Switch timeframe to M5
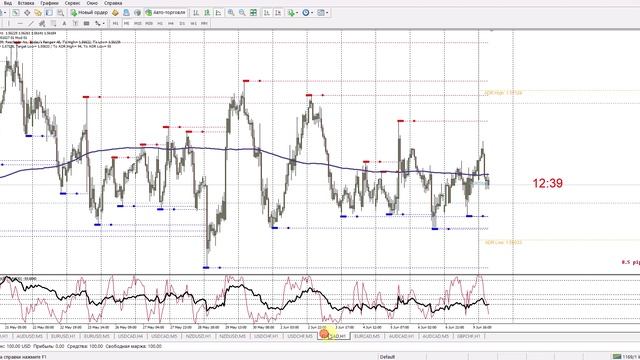Image resolution: width=640 pixels, height=360 pixels. (x=127, y=24)
